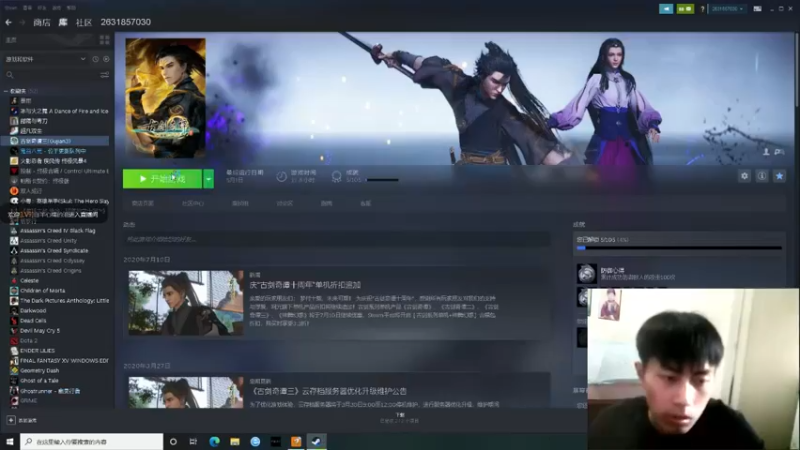The image size is (800, 450).
Task: Click the activity post input field
Action: [337, 239]
